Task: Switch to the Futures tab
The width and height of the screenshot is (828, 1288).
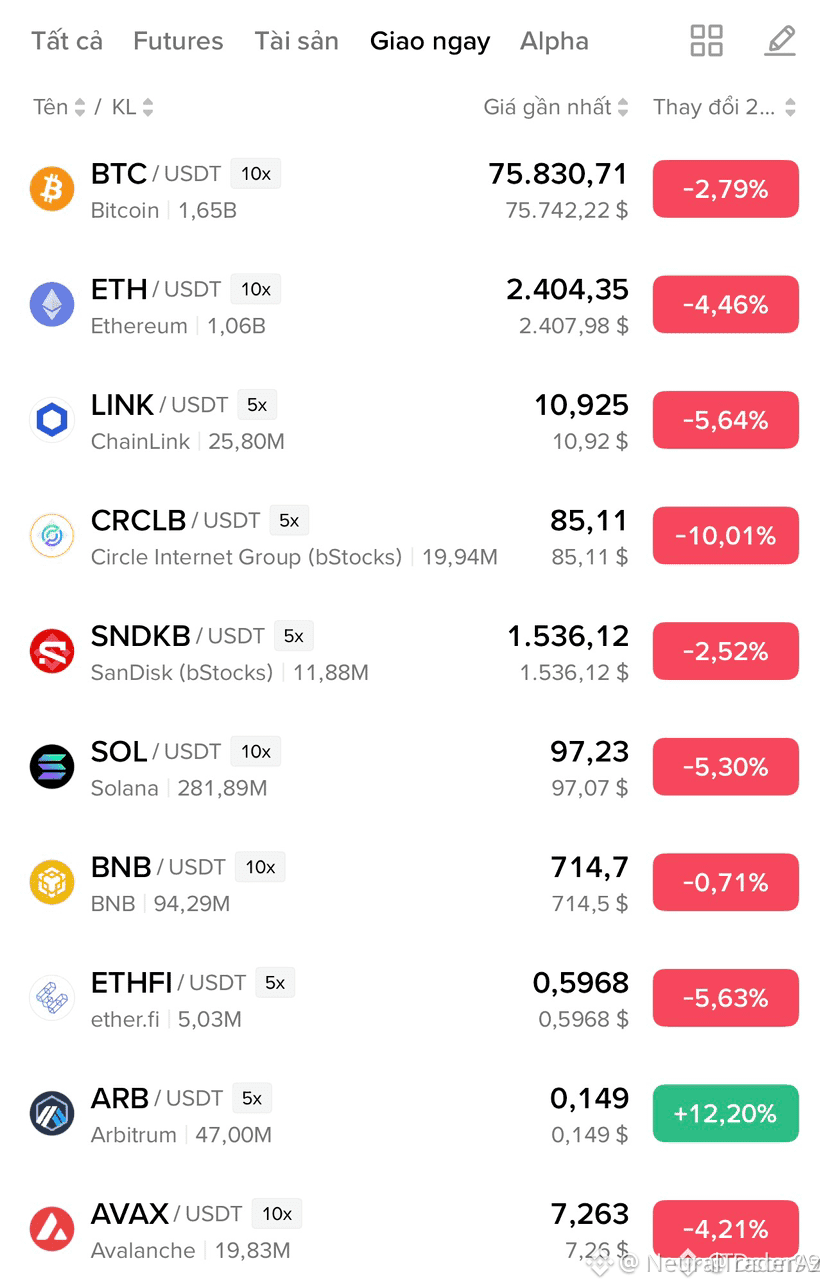Action: coord(178,41)
